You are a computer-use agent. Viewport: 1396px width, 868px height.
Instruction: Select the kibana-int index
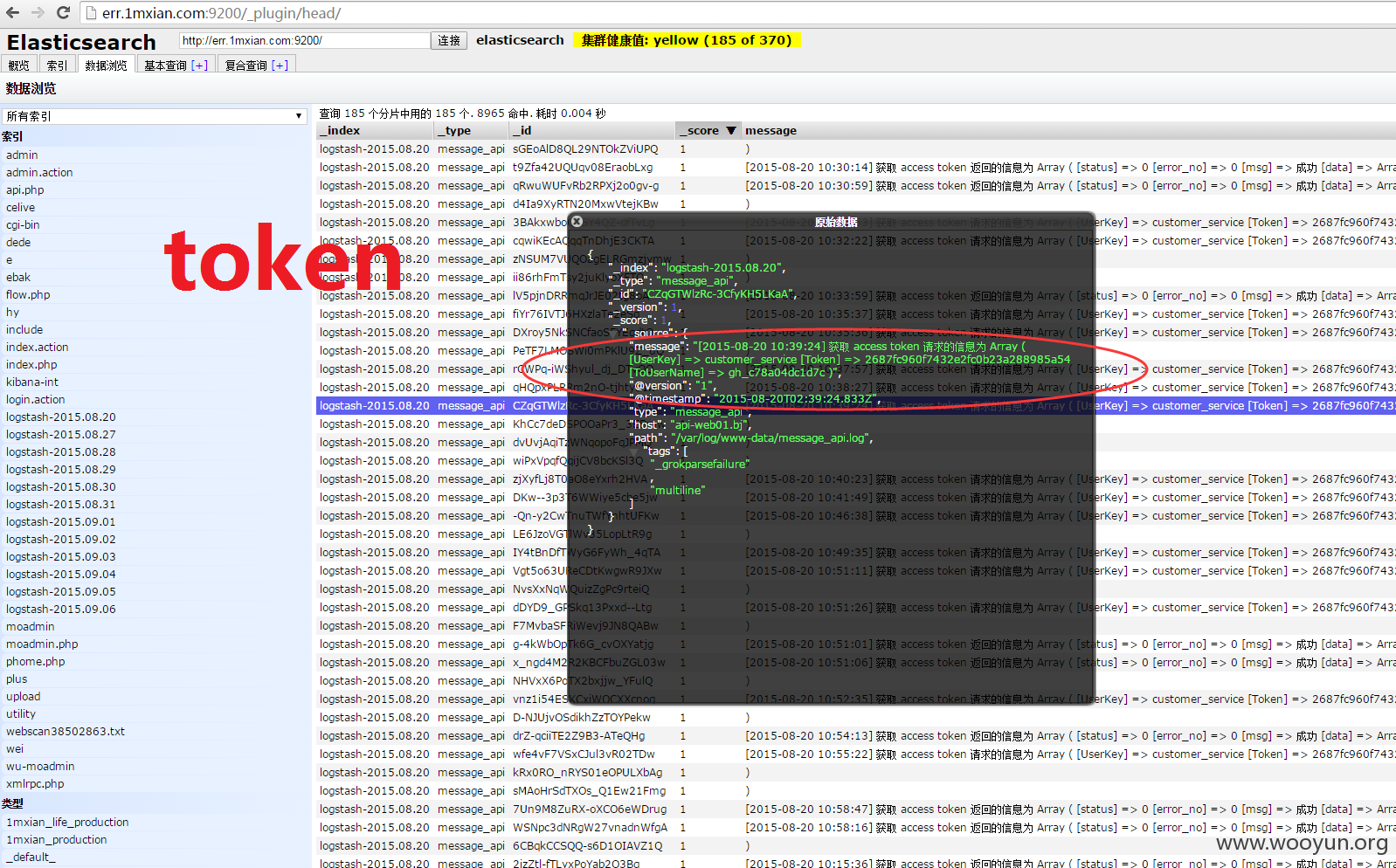coord(32,382)
